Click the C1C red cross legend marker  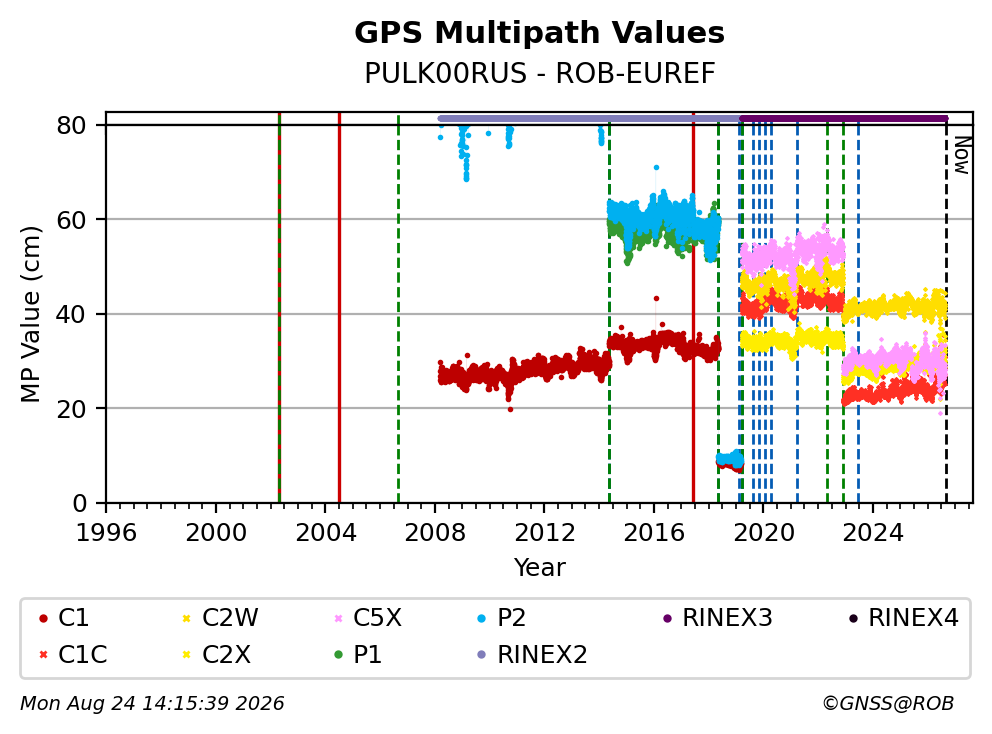pos(43,655)
